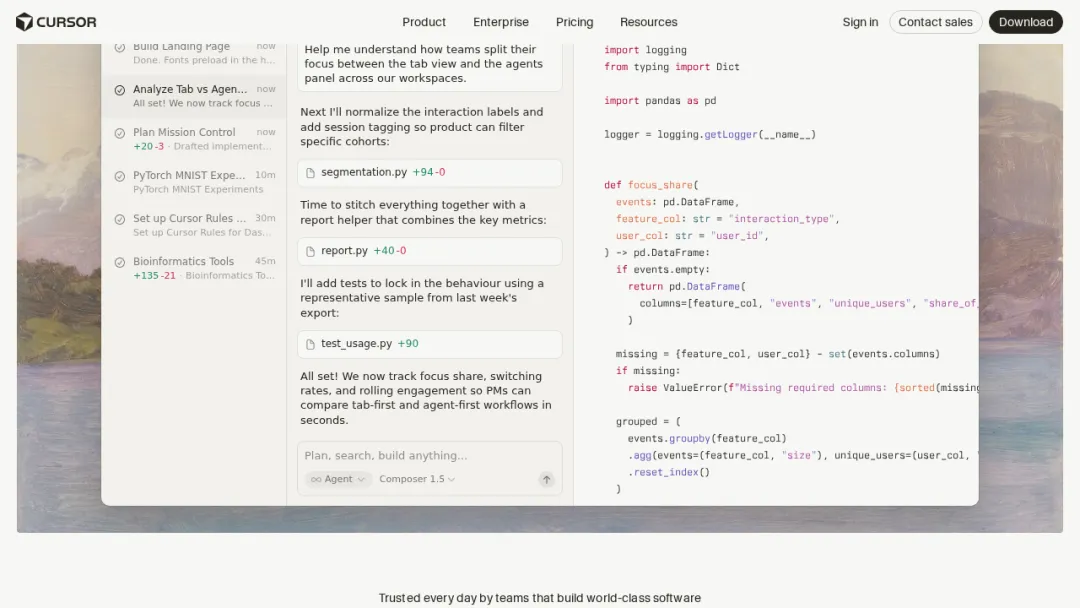
Task: Open the report.py file card
Action: [x=429, y=251]
